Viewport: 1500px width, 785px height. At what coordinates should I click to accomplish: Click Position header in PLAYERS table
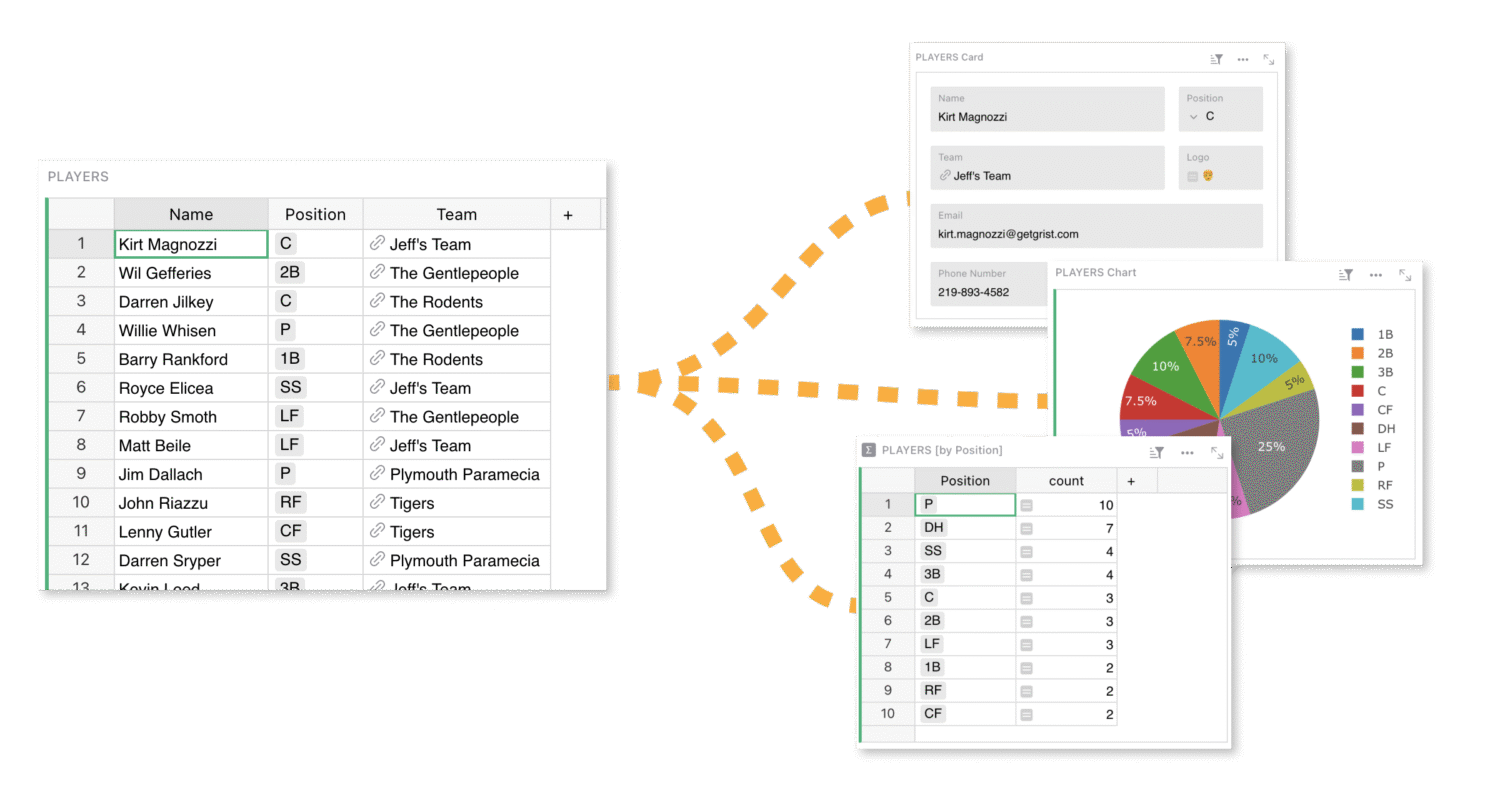click(x=315, y=214)
